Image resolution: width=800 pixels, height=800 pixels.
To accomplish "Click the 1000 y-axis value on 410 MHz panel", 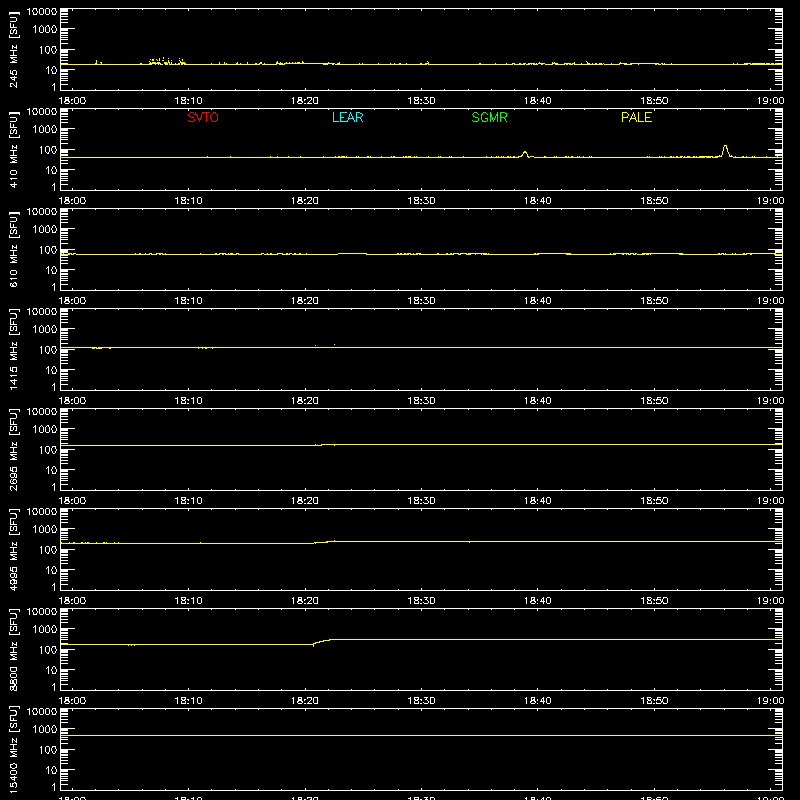I will click(45, 130).
